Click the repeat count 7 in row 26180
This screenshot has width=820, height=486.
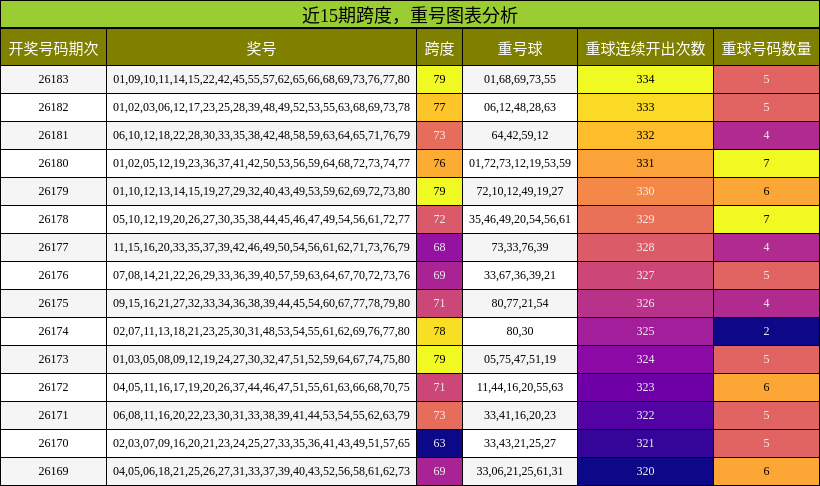click(767, 163)
